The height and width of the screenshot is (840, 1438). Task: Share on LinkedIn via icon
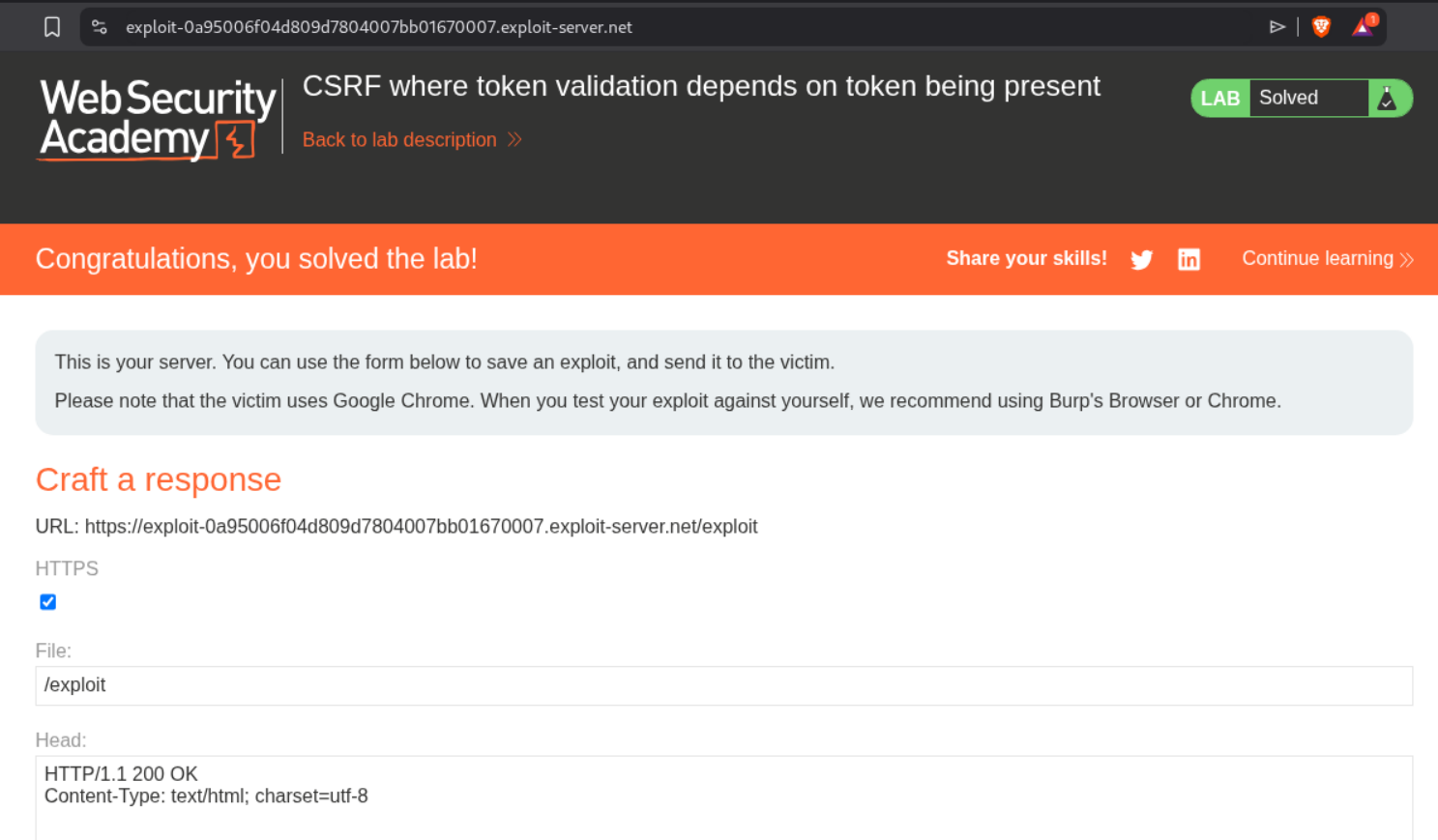1189,259
